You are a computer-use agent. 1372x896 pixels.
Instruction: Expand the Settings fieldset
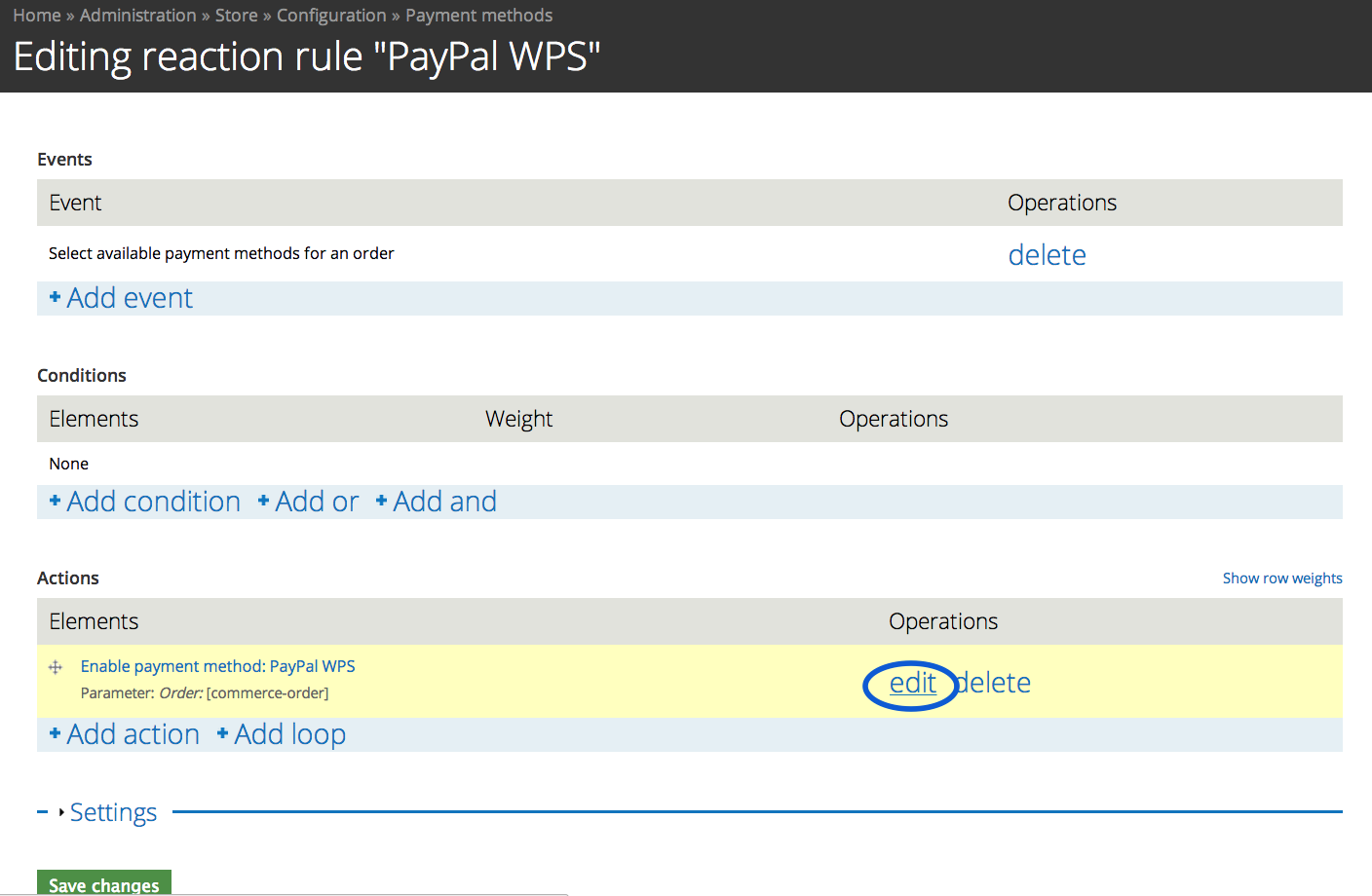point(113,812)
